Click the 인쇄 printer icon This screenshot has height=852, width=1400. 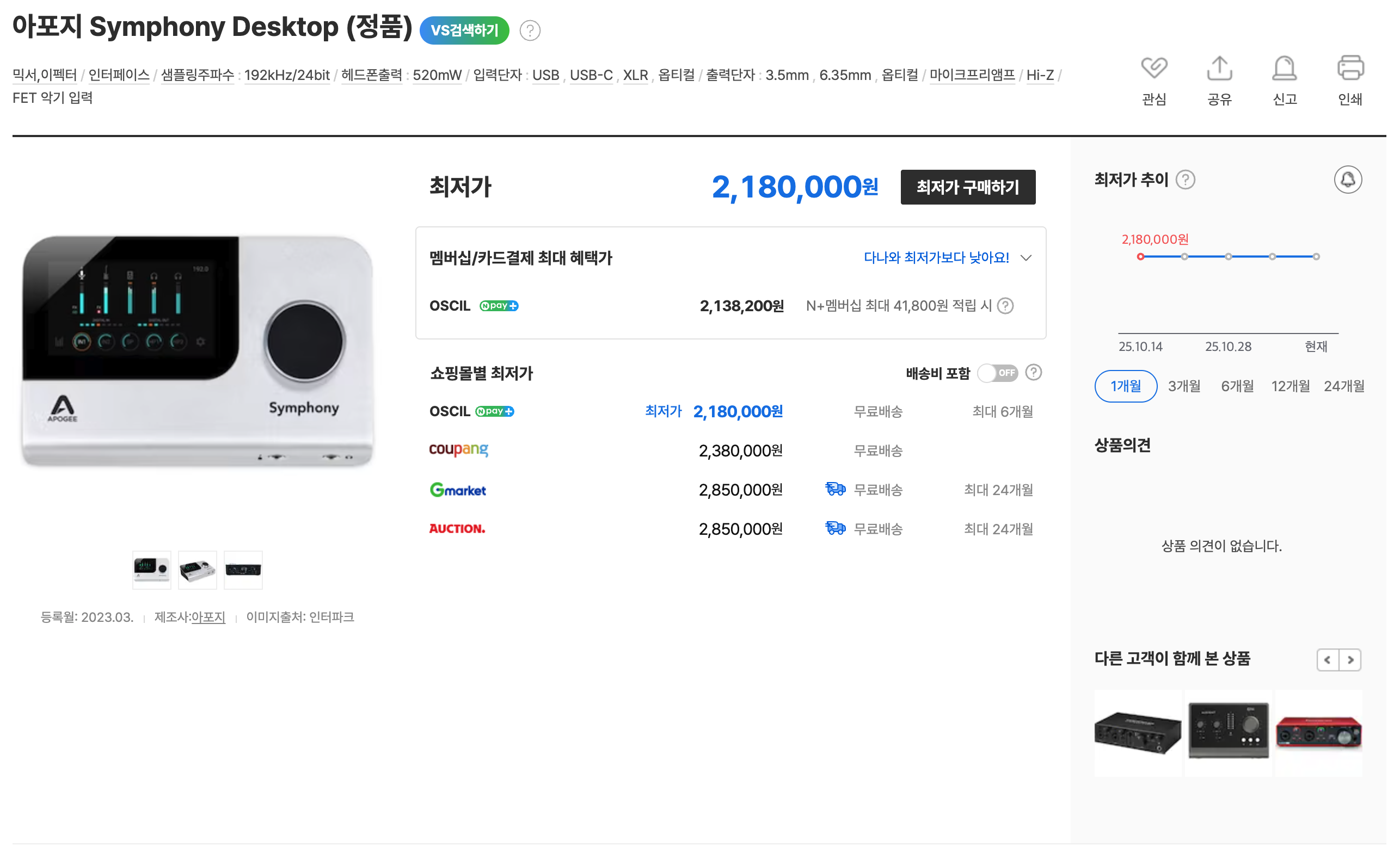(1350, 69)
